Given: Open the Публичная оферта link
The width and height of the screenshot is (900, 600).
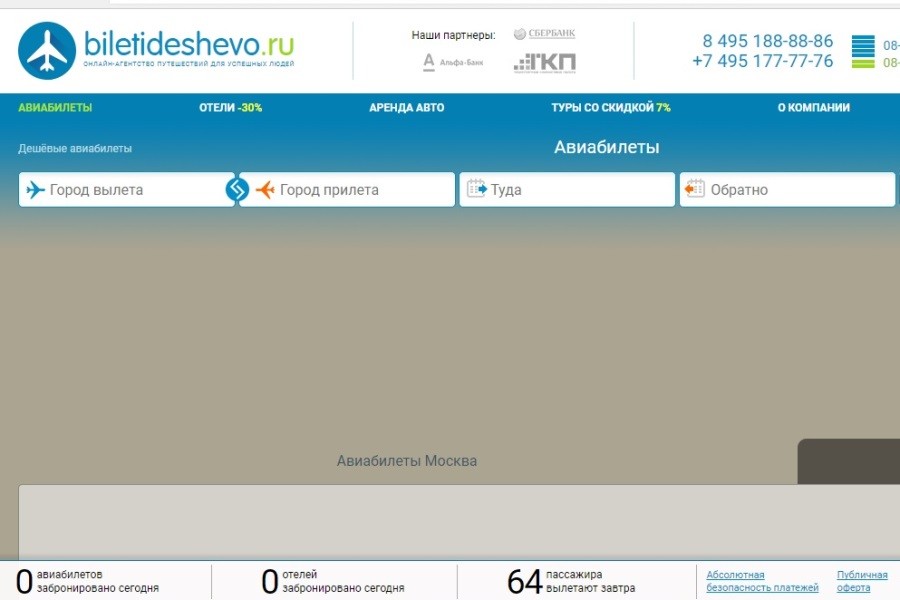Looking at the screenshot, I should pos(862,581).
